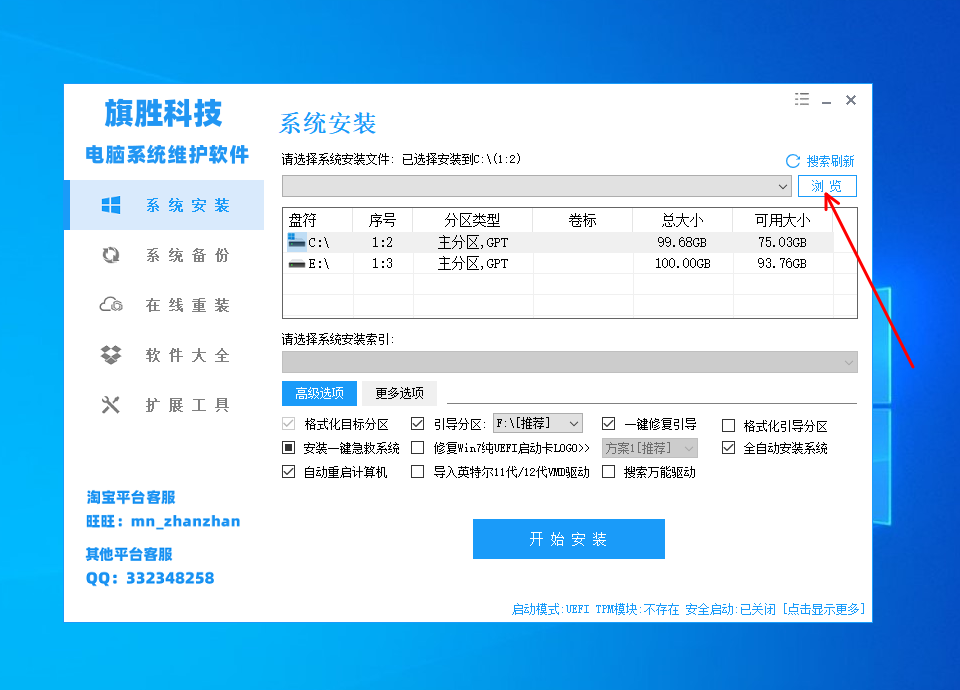Open 系统备份 via its refresh icon
Viewport: 960px width, 690px height.
tap(110, 255)
